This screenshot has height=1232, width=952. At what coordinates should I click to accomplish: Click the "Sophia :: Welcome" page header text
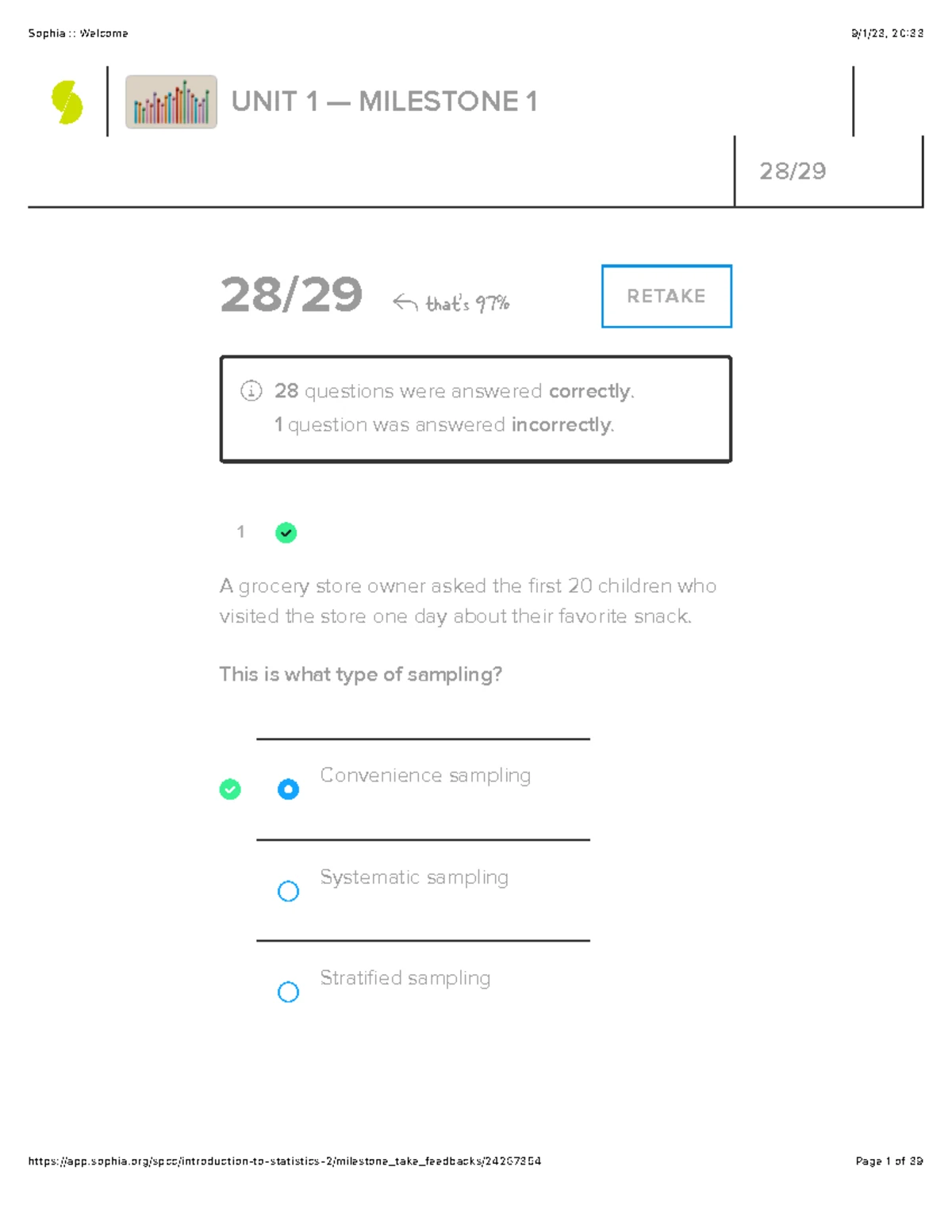tap(78, 33)
